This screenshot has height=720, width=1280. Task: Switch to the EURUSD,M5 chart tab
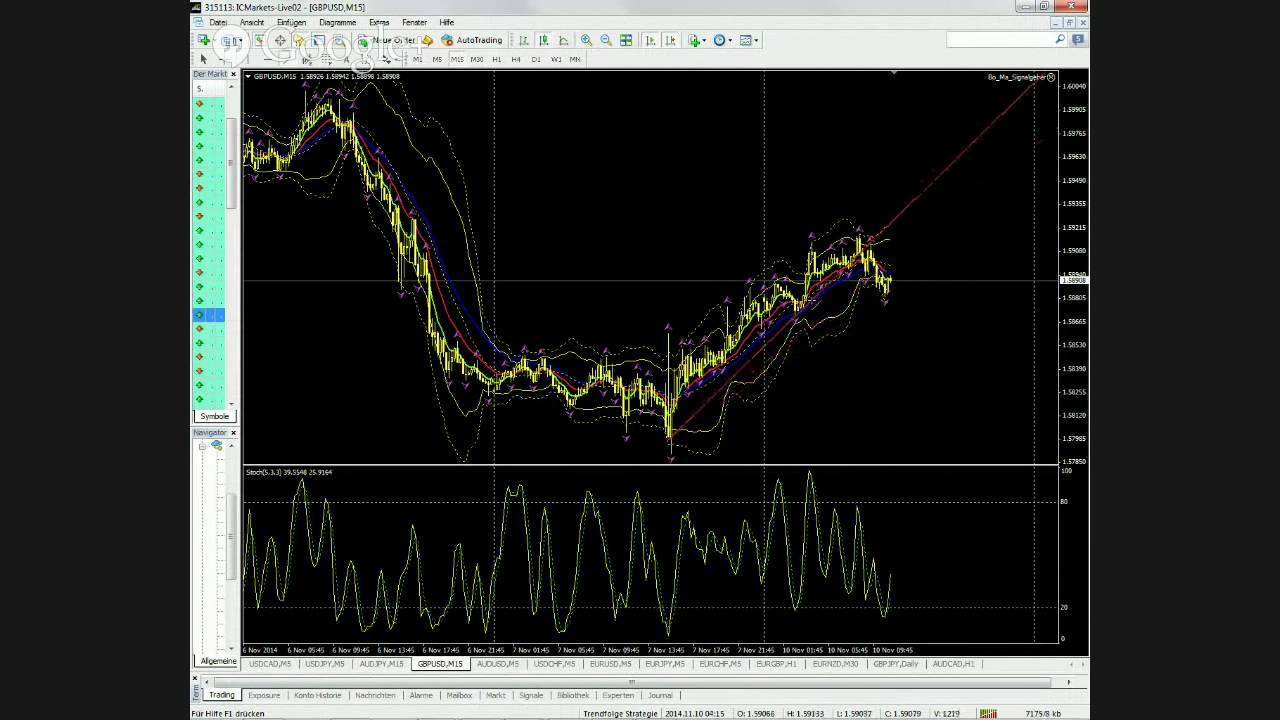tap(610, 664)
